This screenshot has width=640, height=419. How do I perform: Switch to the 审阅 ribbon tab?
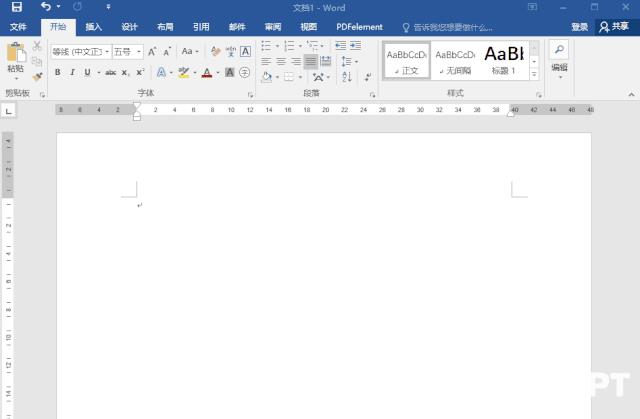pos(273,27)
